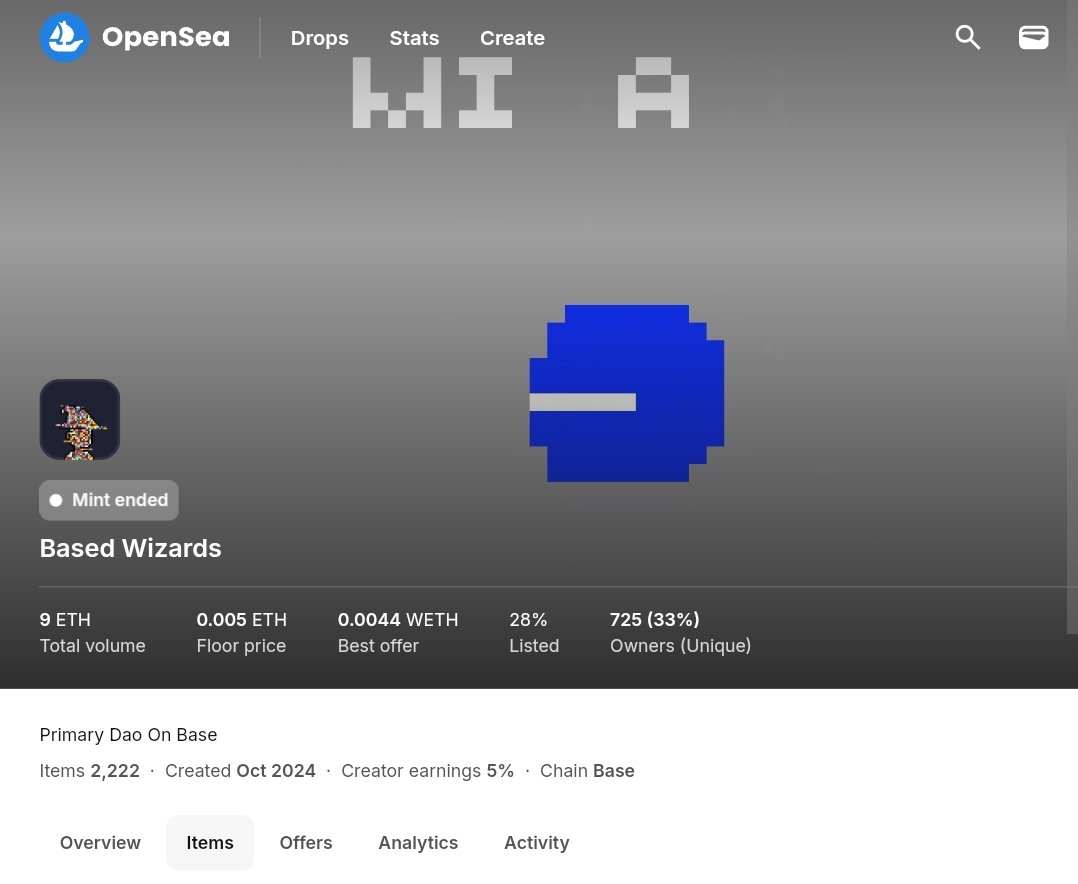This screenshot has width=1078, height=884.
Task: Click the 0.0044 WETH Best offer stat
Action: point(398,632)
